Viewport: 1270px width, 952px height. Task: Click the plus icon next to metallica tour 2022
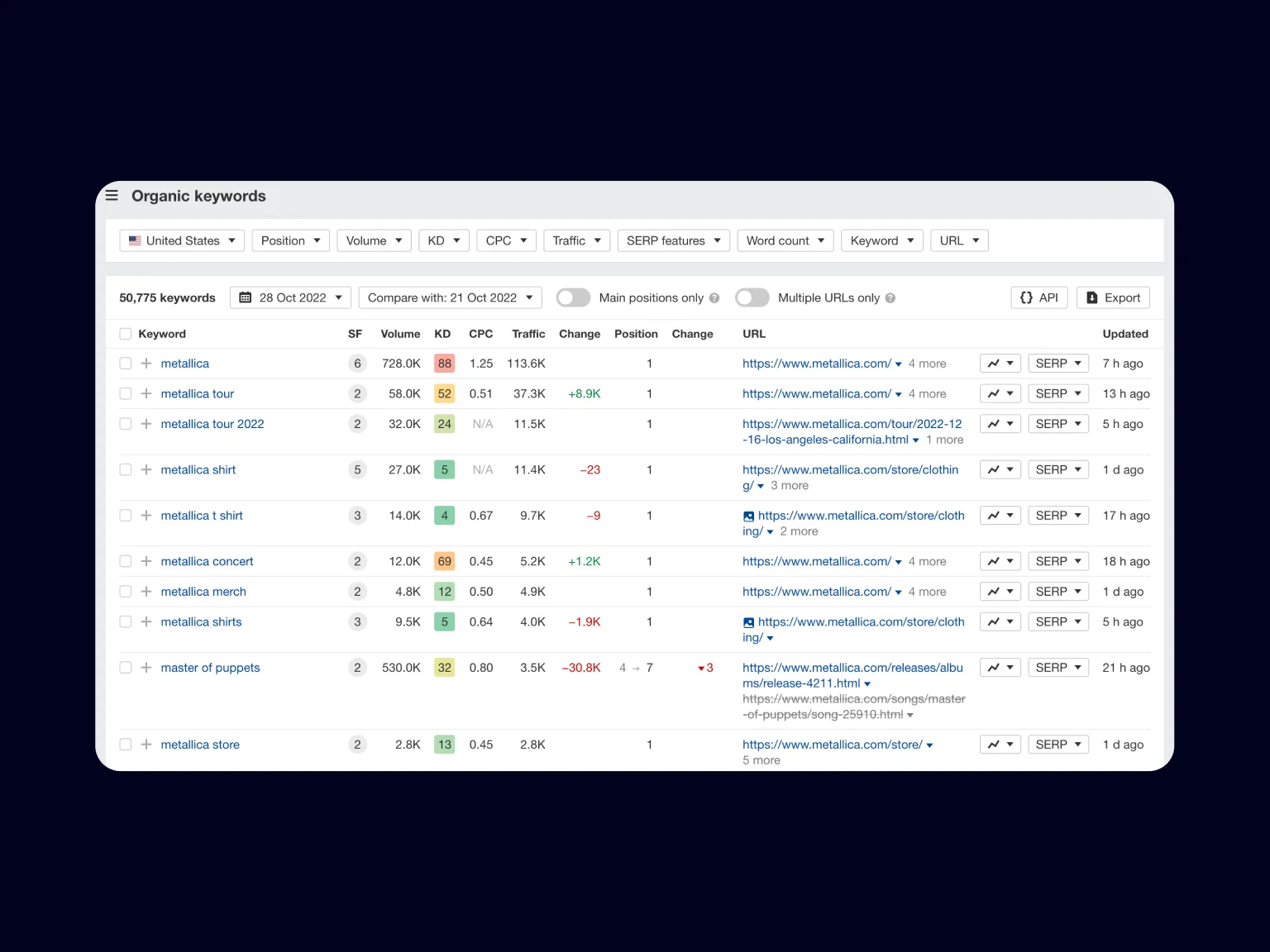146,424
